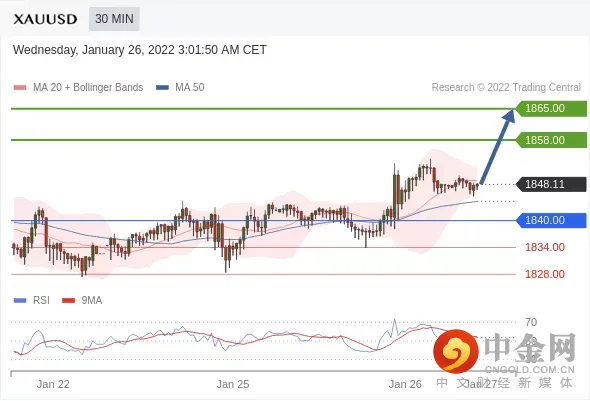
Task: Click the 9MA red legend swatch
Action: pyautogui.click(x=68, y=301)
